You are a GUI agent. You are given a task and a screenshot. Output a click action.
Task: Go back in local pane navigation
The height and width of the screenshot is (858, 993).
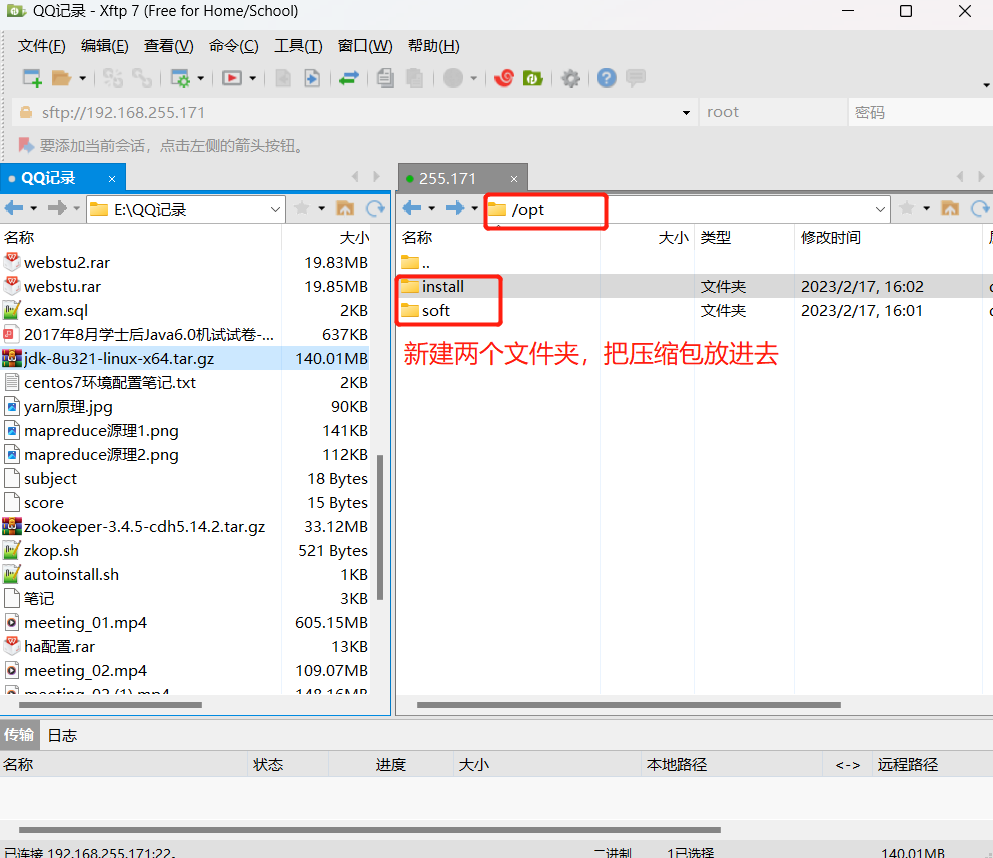(x=14, y=208)
